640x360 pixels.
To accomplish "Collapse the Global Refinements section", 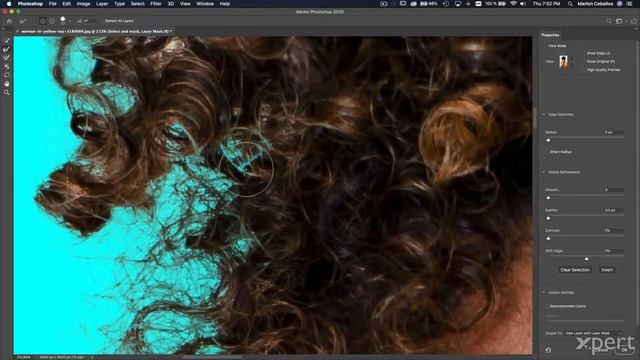I will [x=544, y=172].
